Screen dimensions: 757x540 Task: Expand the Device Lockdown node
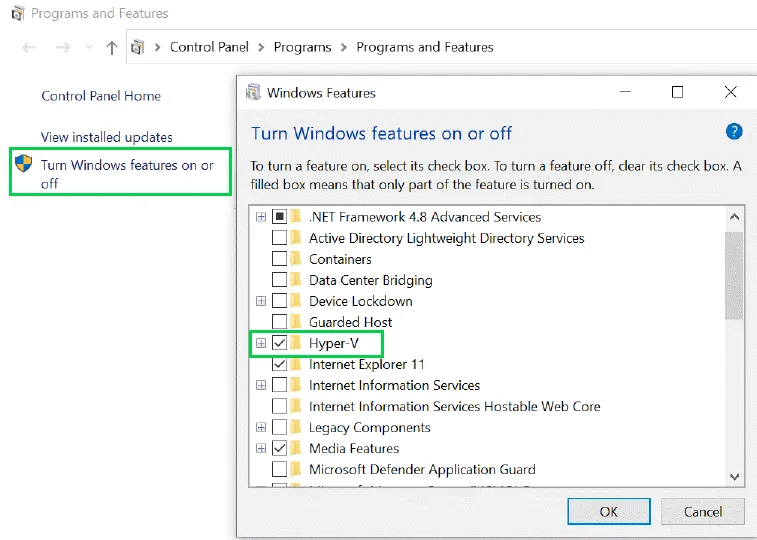pyautogui.click(x=261, y=301)
